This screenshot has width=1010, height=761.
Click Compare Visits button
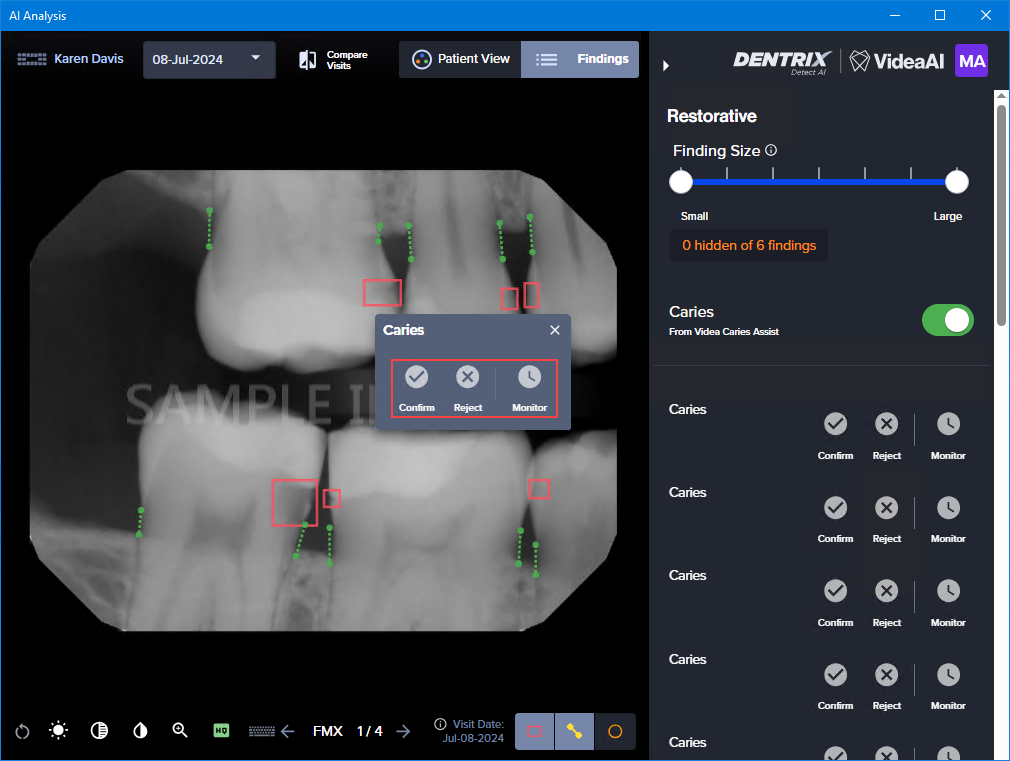coord(334,60)
